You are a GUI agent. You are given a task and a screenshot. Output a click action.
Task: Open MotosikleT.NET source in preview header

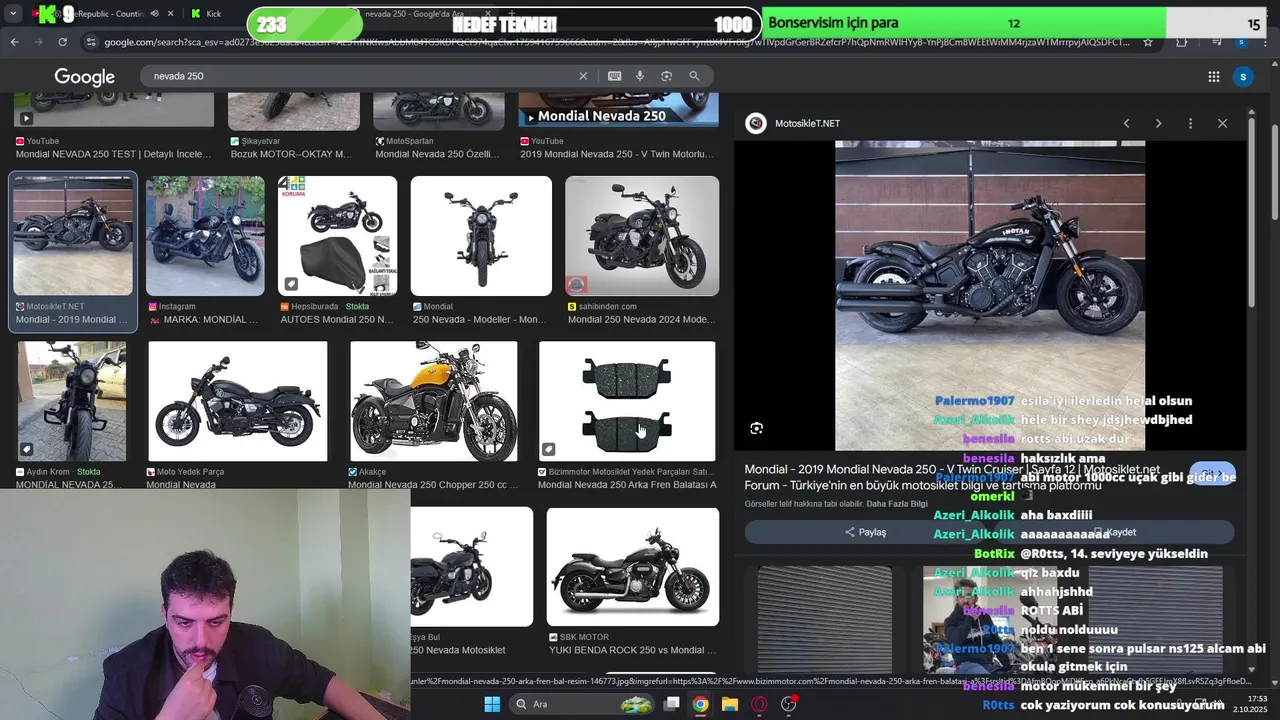(795, 123)
